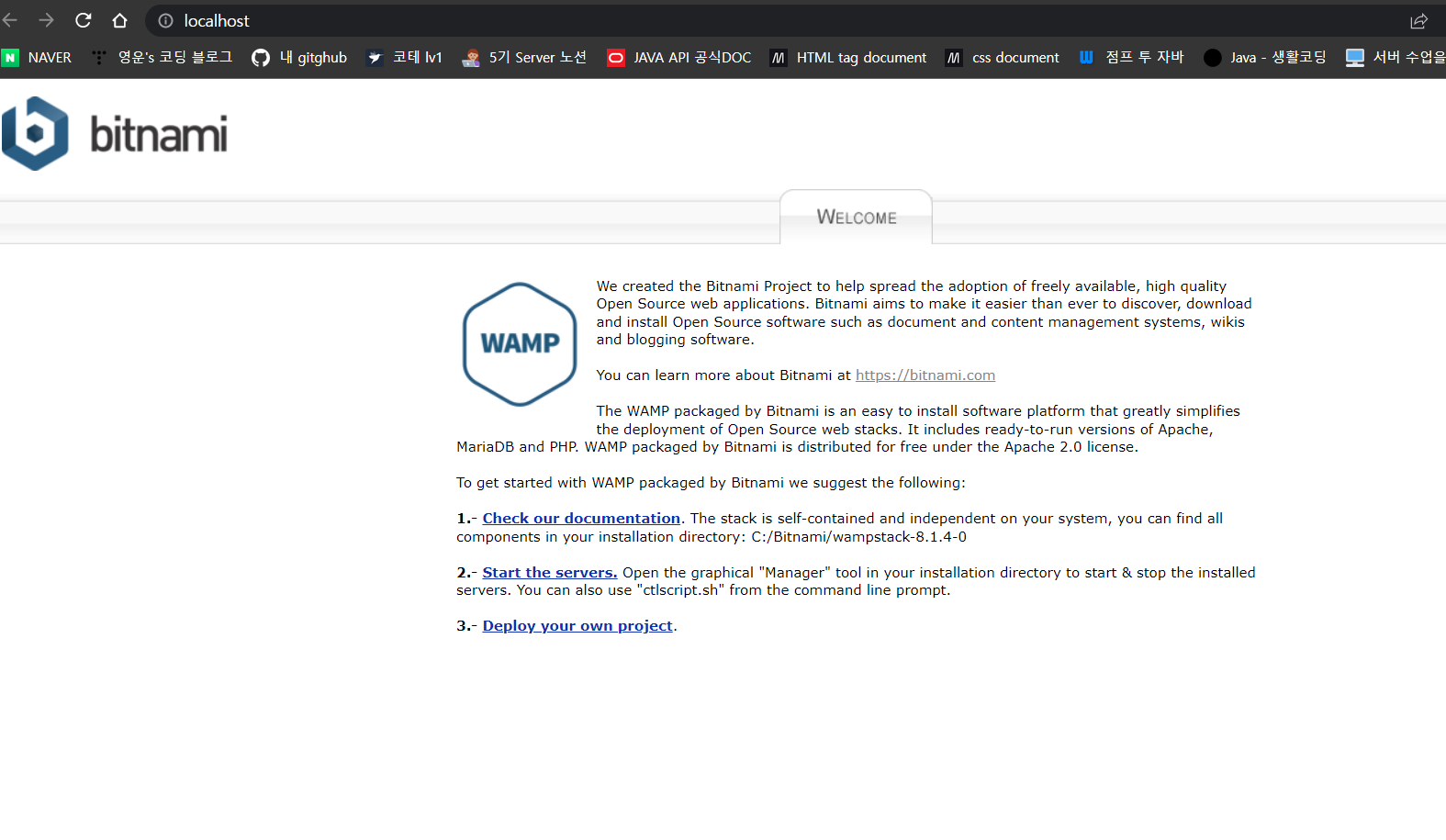
Task: Share this page using the share icon
Action: [x=1418, y=21]
